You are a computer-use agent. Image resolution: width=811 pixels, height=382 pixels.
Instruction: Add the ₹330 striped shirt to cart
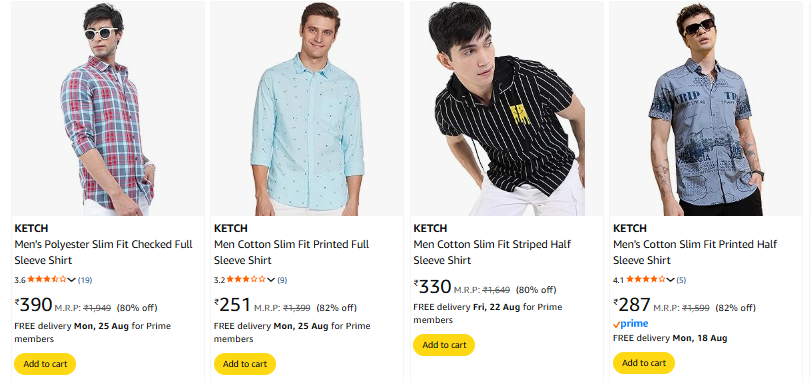click(x=444, y=345)
